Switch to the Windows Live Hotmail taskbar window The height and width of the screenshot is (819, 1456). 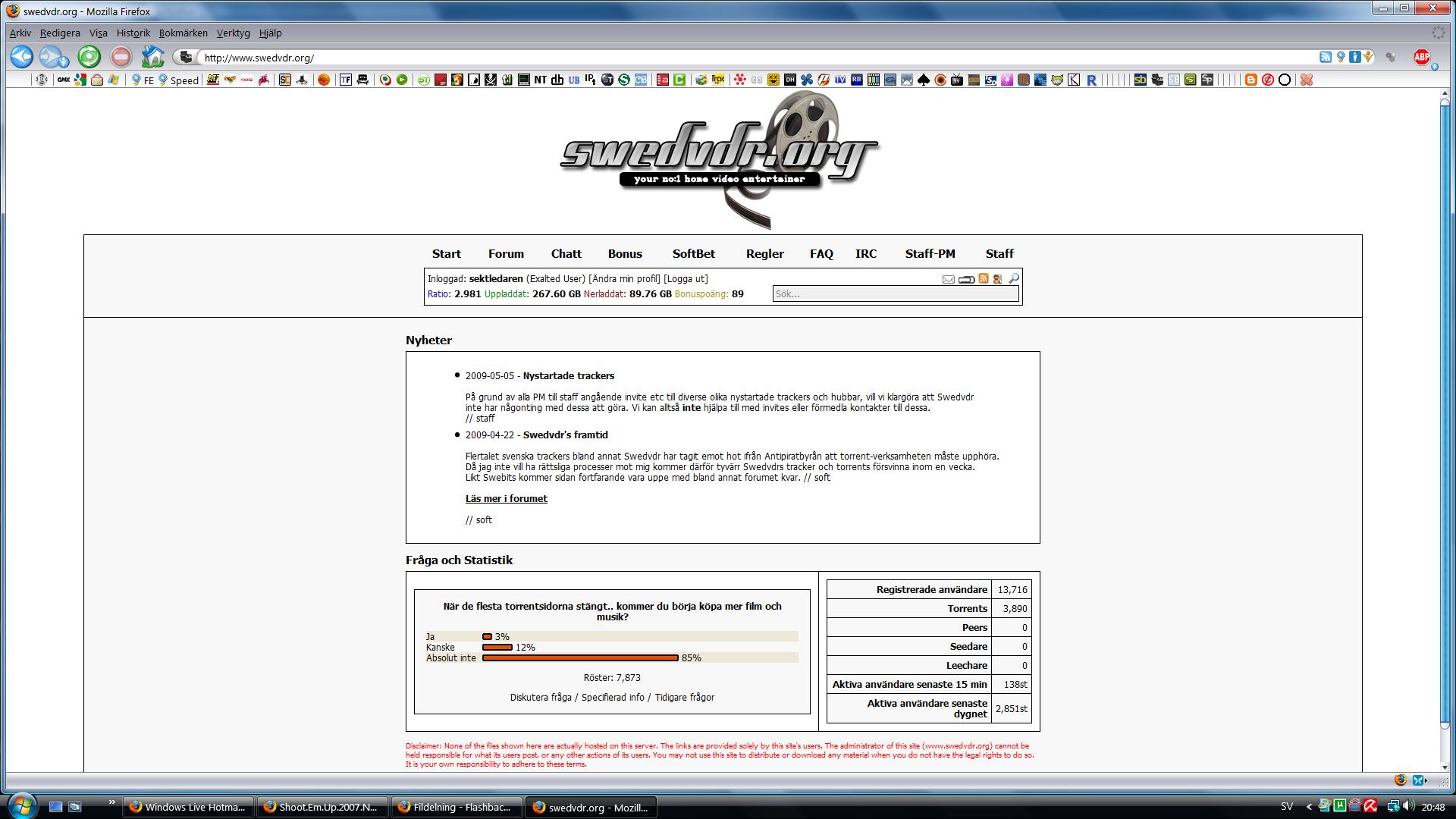tap(188, 807)
